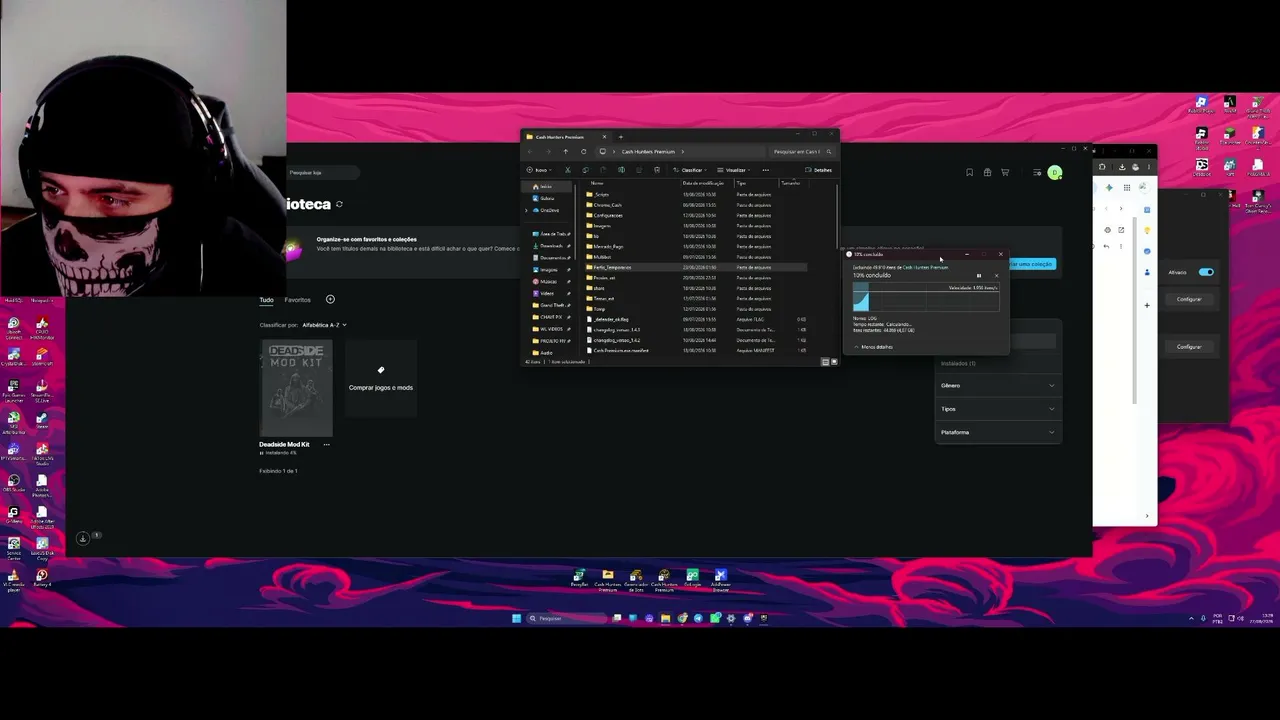
Task: Expand the Tipos filter section
Action: coord(998,409)
